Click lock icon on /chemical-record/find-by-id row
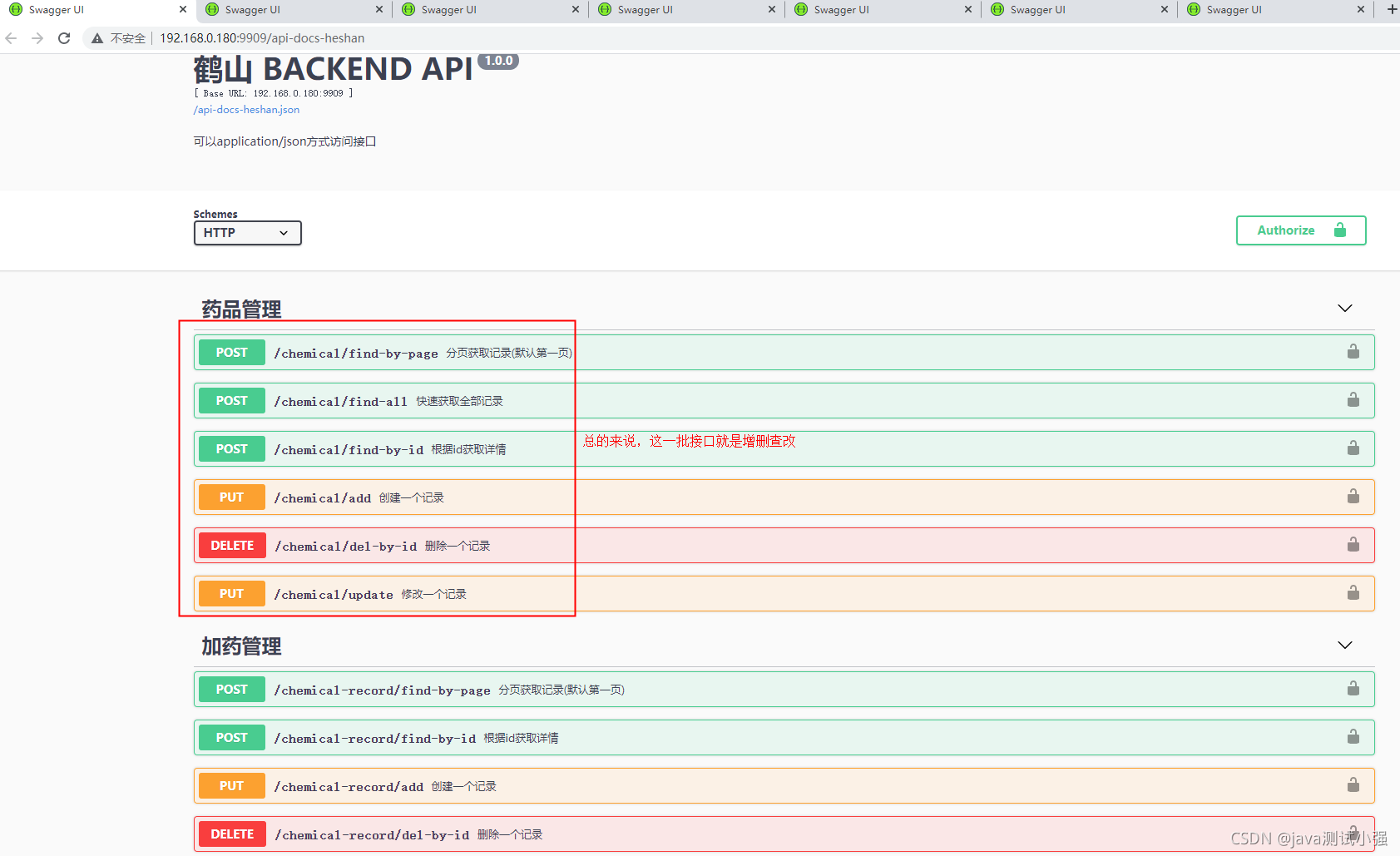The width and height of the screenshot is (1400, 856). click(x=1353, y=737)
